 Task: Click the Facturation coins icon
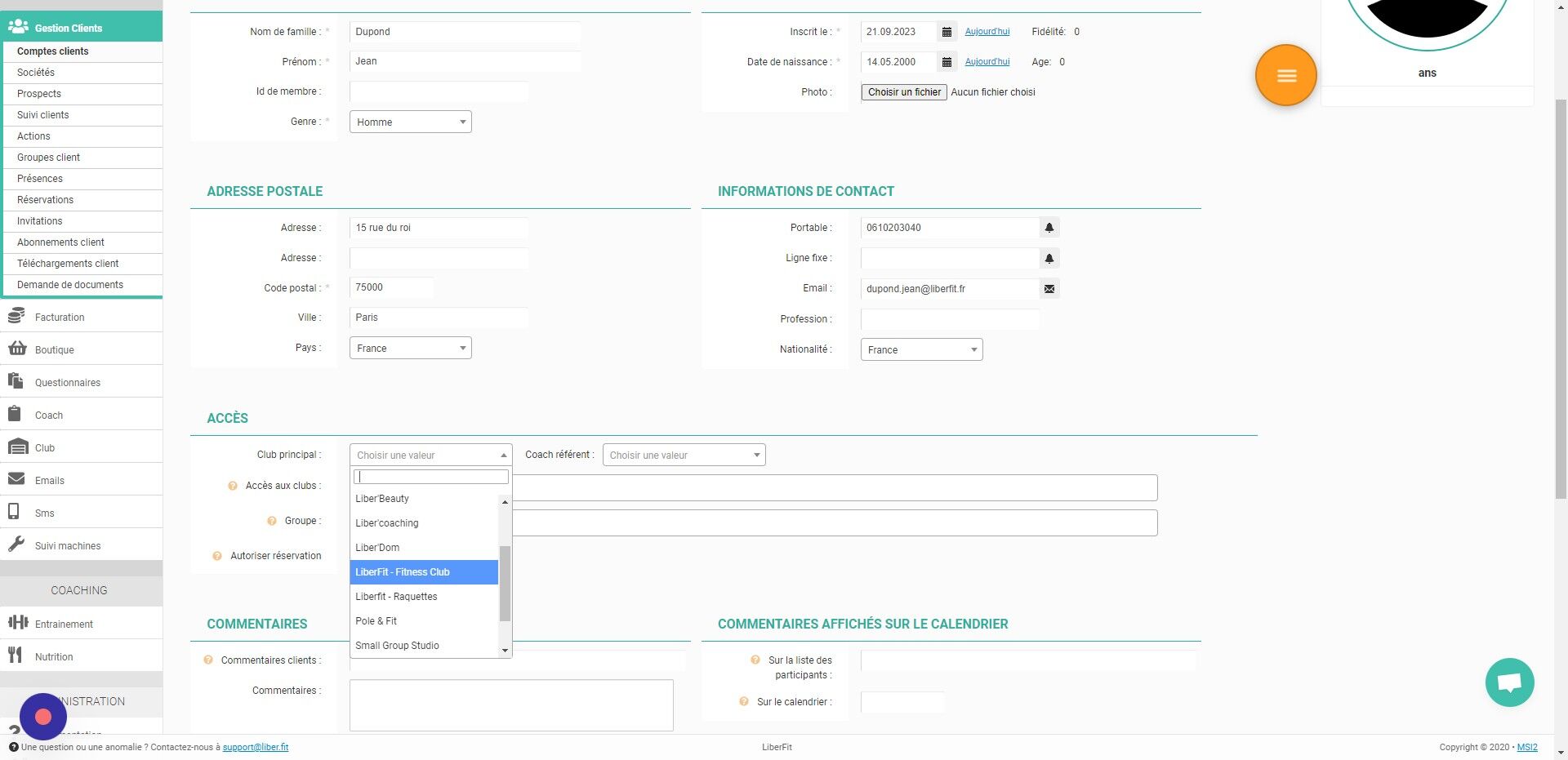click(16, 316)
